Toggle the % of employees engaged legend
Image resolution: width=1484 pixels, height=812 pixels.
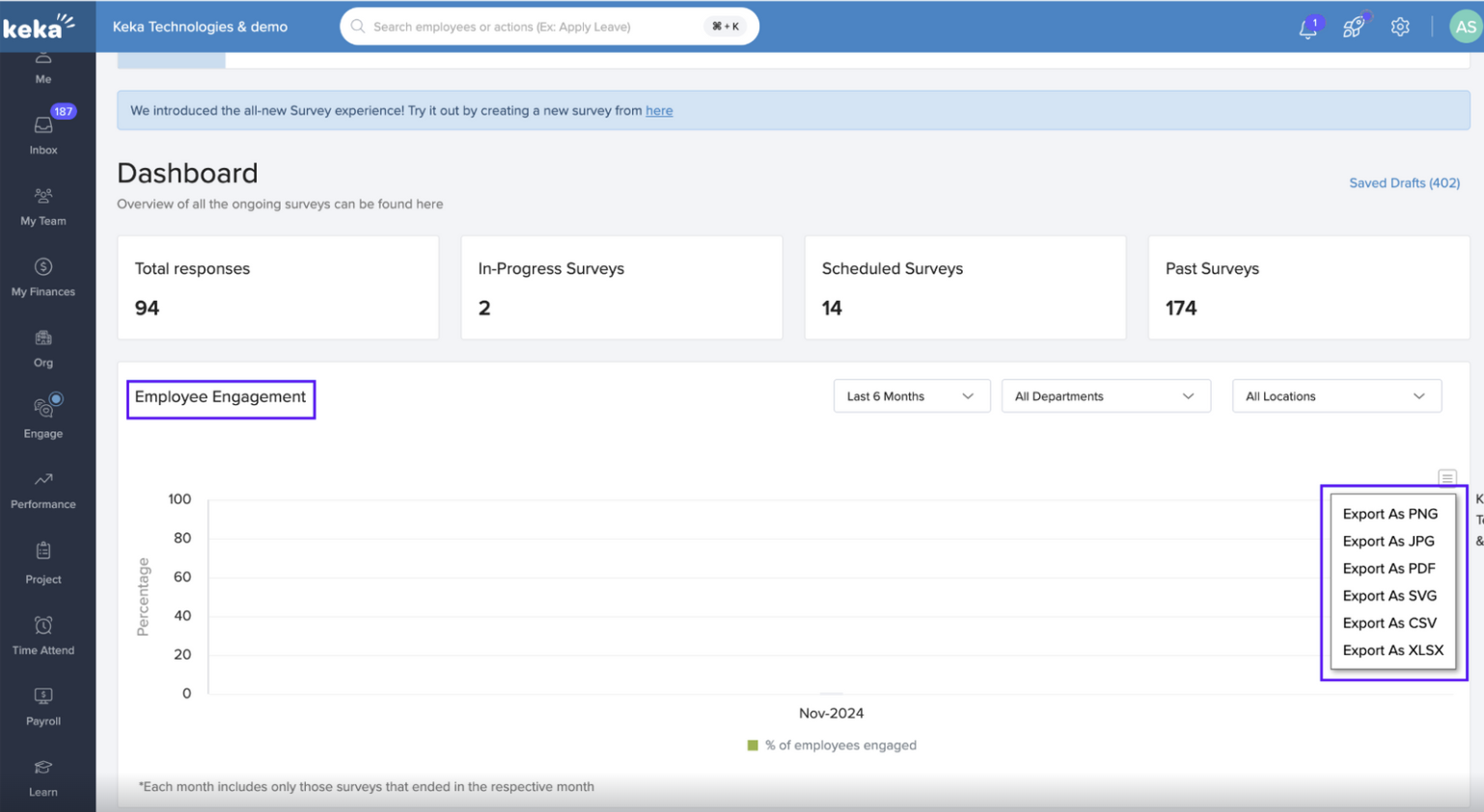[832, 745]
